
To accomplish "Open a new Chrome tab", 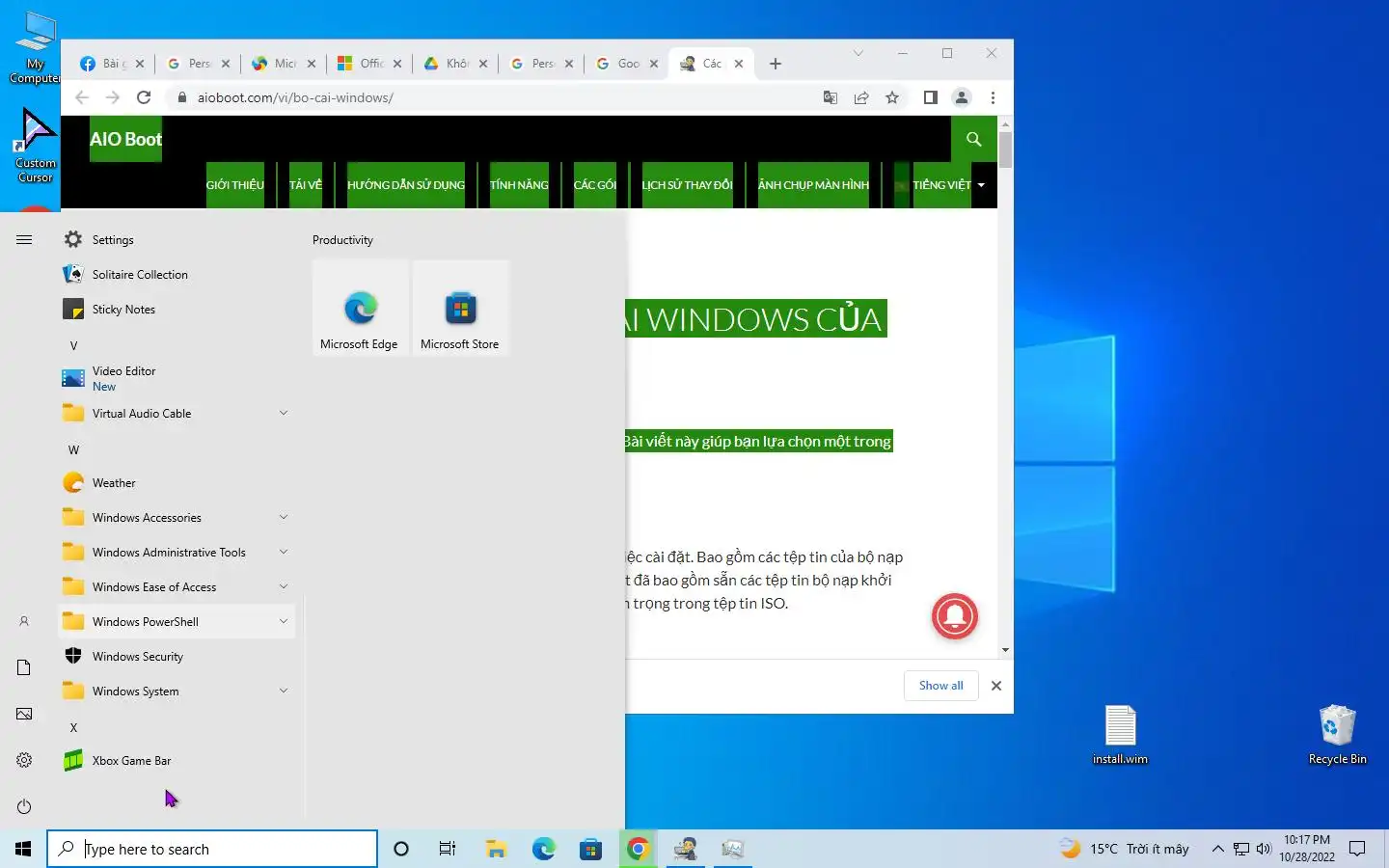I will (x=776, y=64).
